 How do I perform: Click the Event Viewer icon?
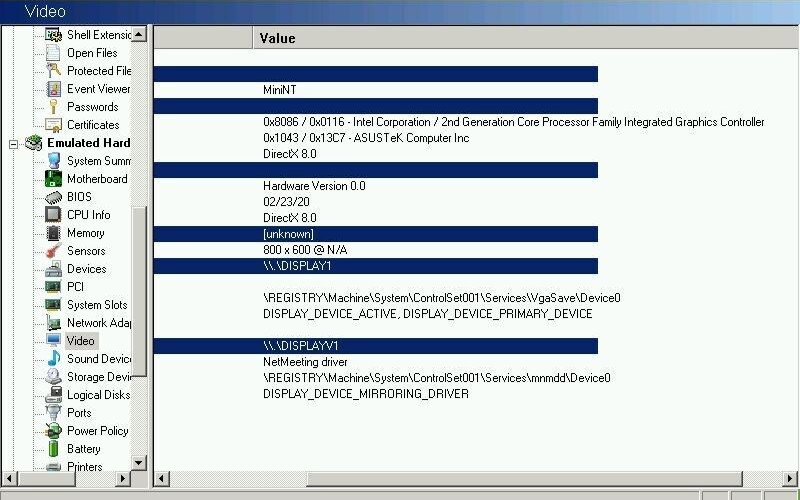pyautogui.click(x=53, y=89)
